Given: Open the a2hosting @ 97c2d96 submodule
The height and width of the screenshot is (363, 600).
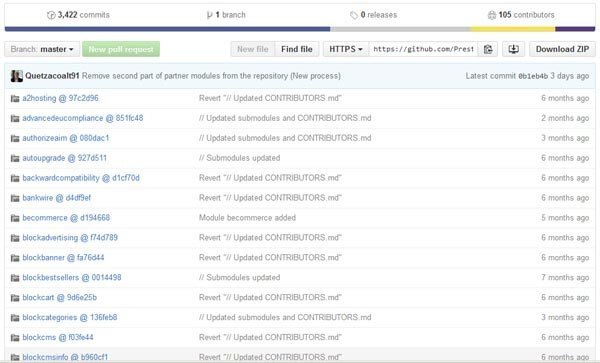Looking at the screenshot, I should (x=60, y=98).
